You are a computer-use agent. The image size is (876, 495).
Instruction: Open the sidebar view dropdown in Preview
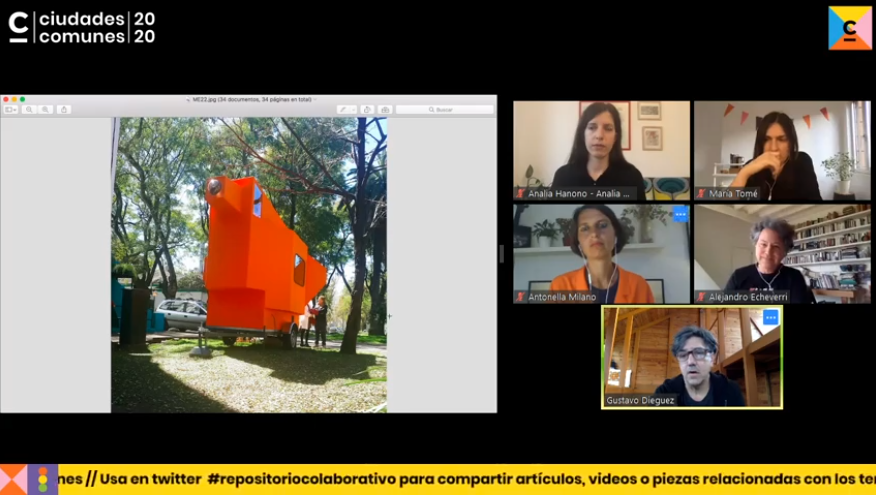point(11,110)
